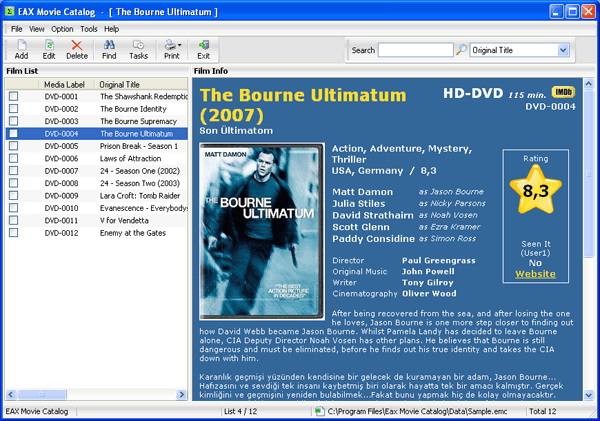
Task: Sort by Media Label column header
Action: point(64,85)
